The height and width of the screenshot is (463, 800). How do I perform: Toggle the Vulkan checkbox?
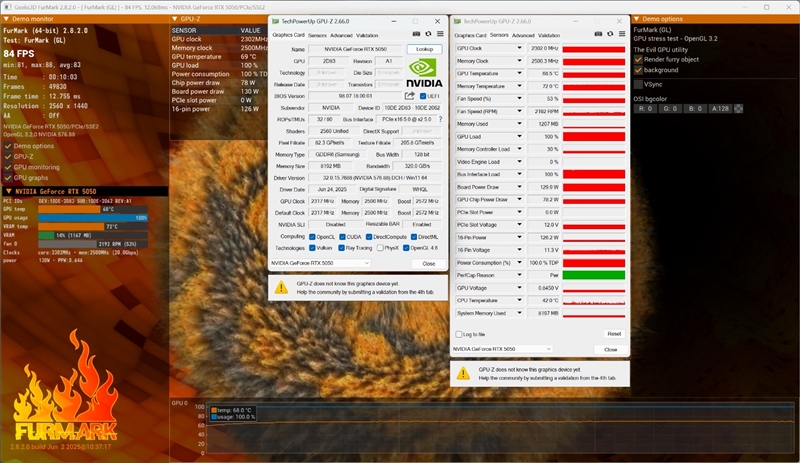tap(312, 248)
